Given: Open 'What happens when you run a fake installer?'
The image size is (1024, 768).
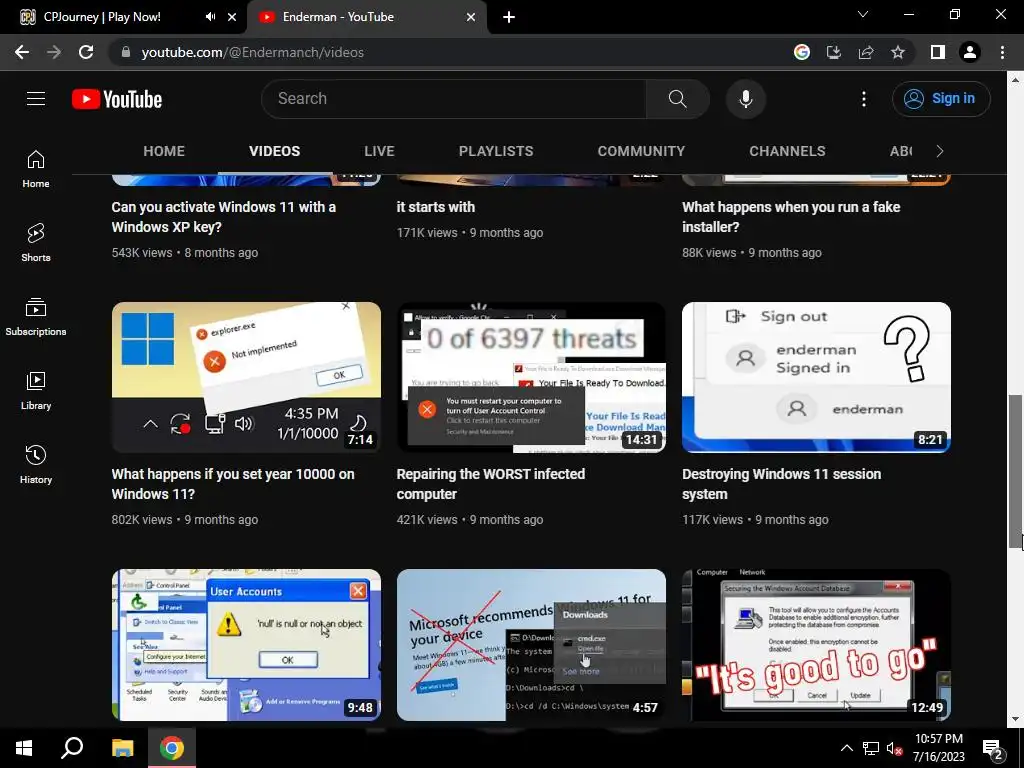Looking at the screenshot, I should click(791, 217).
